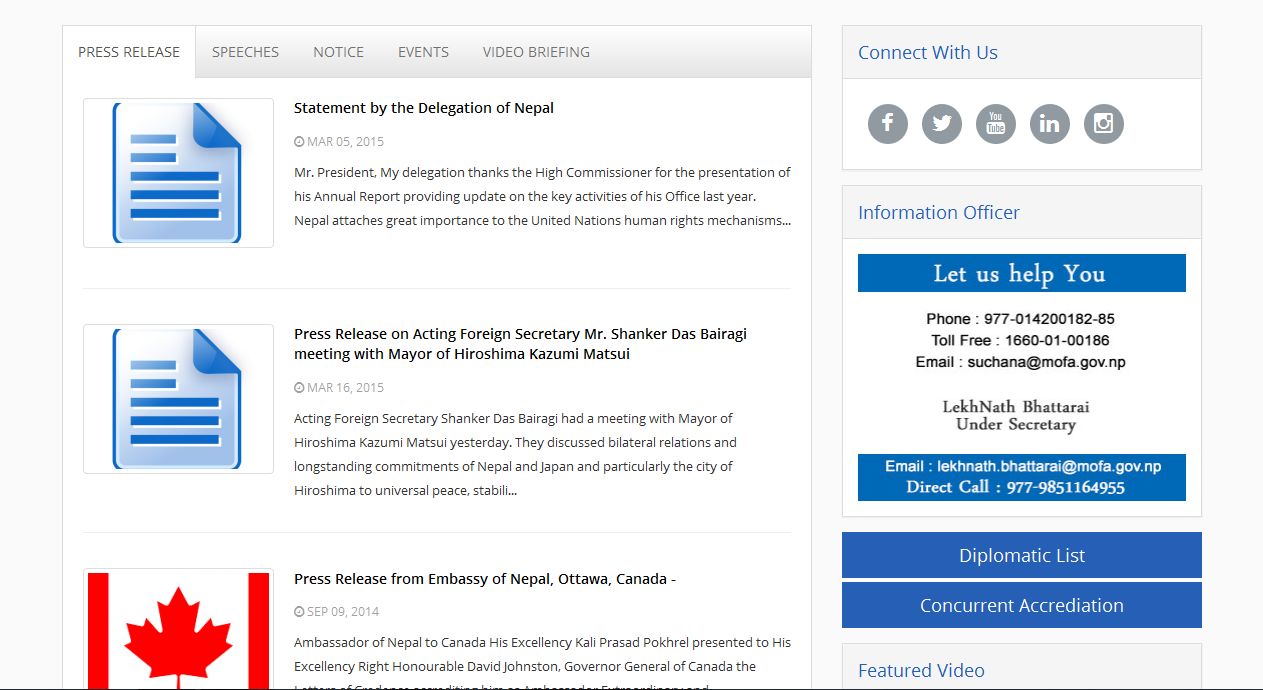Image resolution: width=1263 pixels, height=690 pixels.
Task: Click the Concurrent Accrediation button
Action: click(x=1021, y=605)
